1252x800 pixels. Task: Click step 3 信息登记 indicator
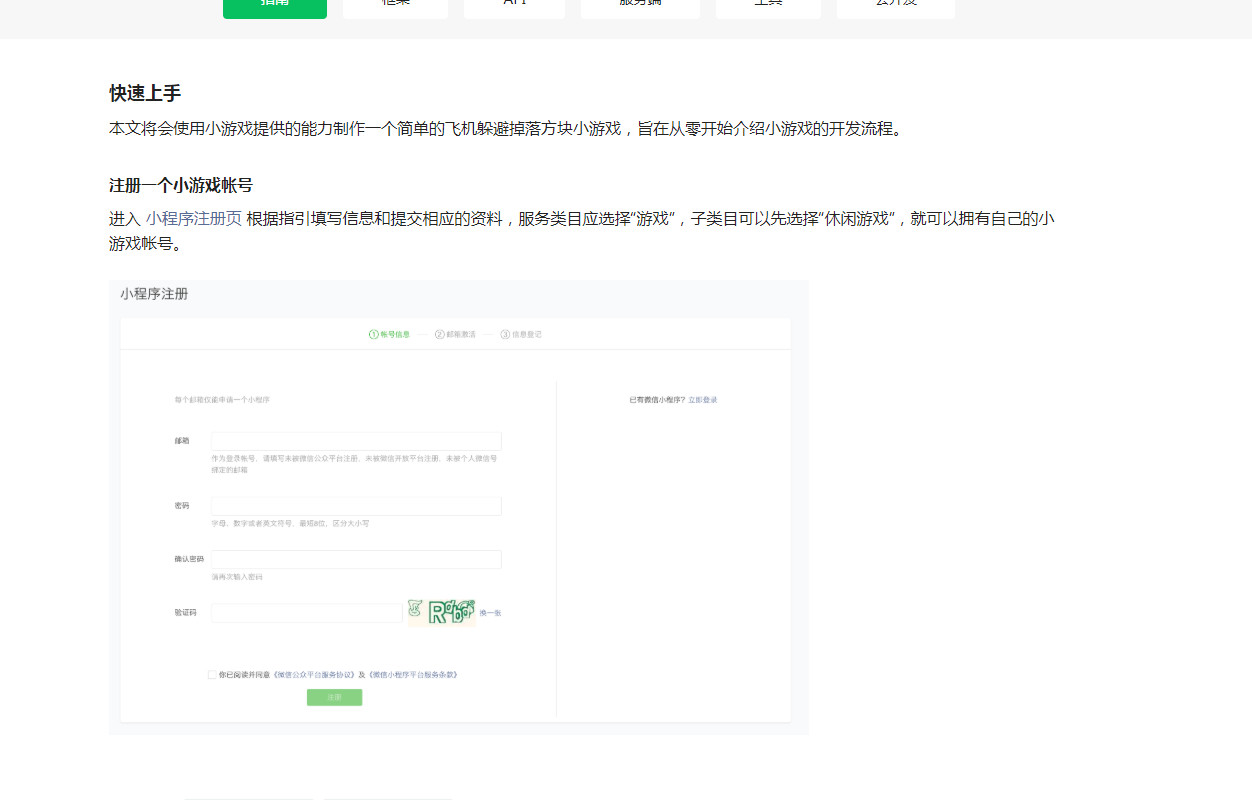point(522,335)
